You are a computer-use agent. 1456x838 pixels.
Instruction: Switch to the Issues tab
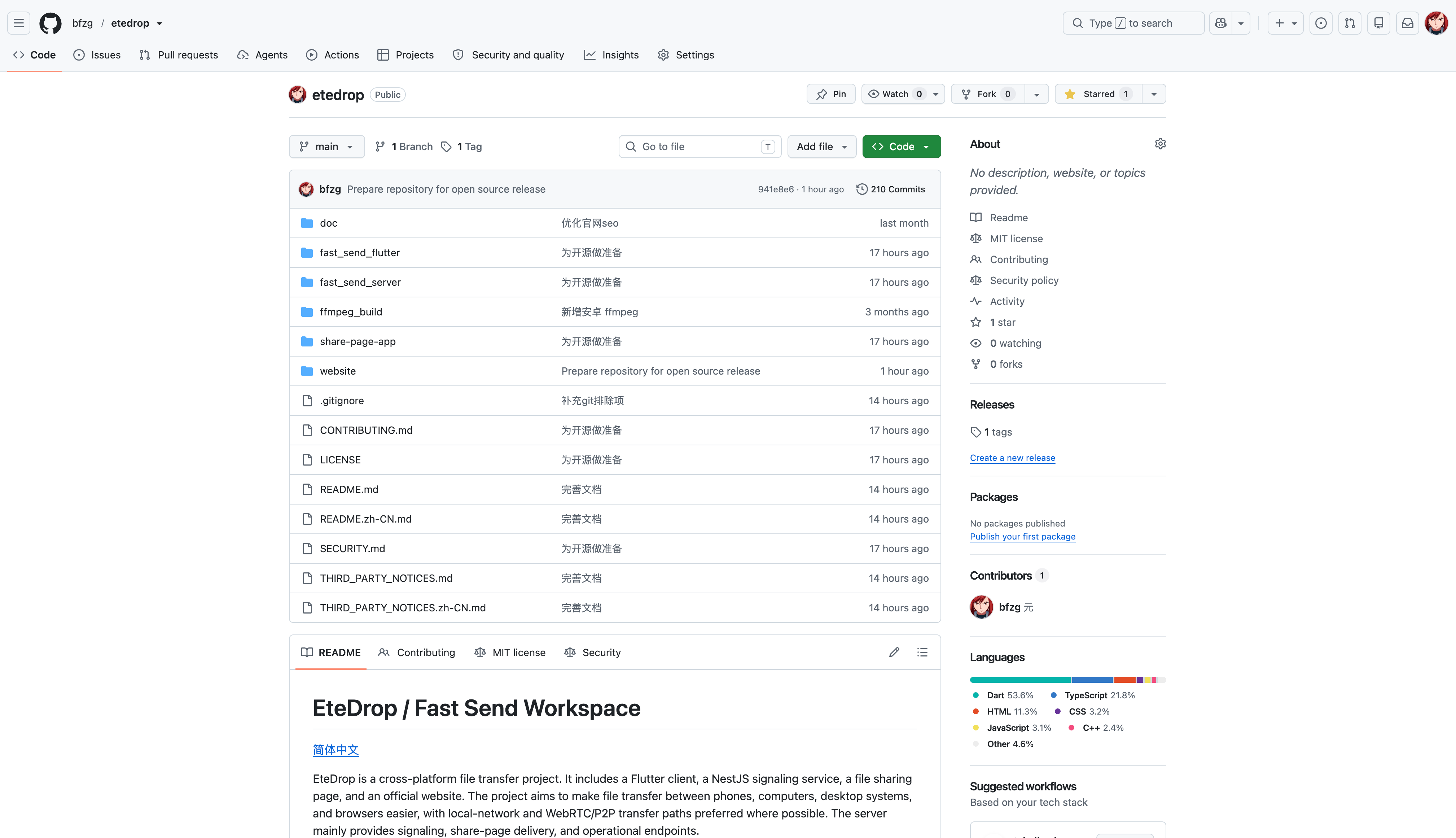[x=97, y=55]
